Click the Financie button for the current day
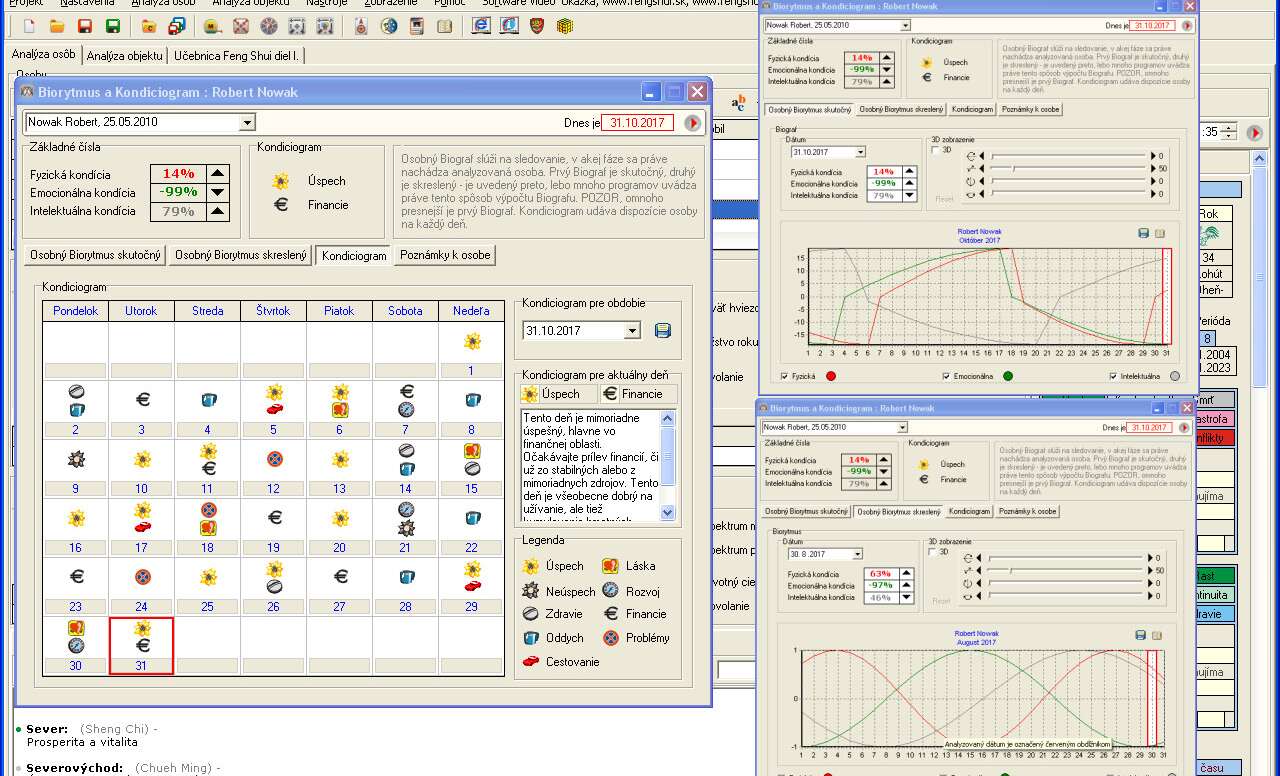Viewport: 1280px width, 776px height. click(638, 394)
